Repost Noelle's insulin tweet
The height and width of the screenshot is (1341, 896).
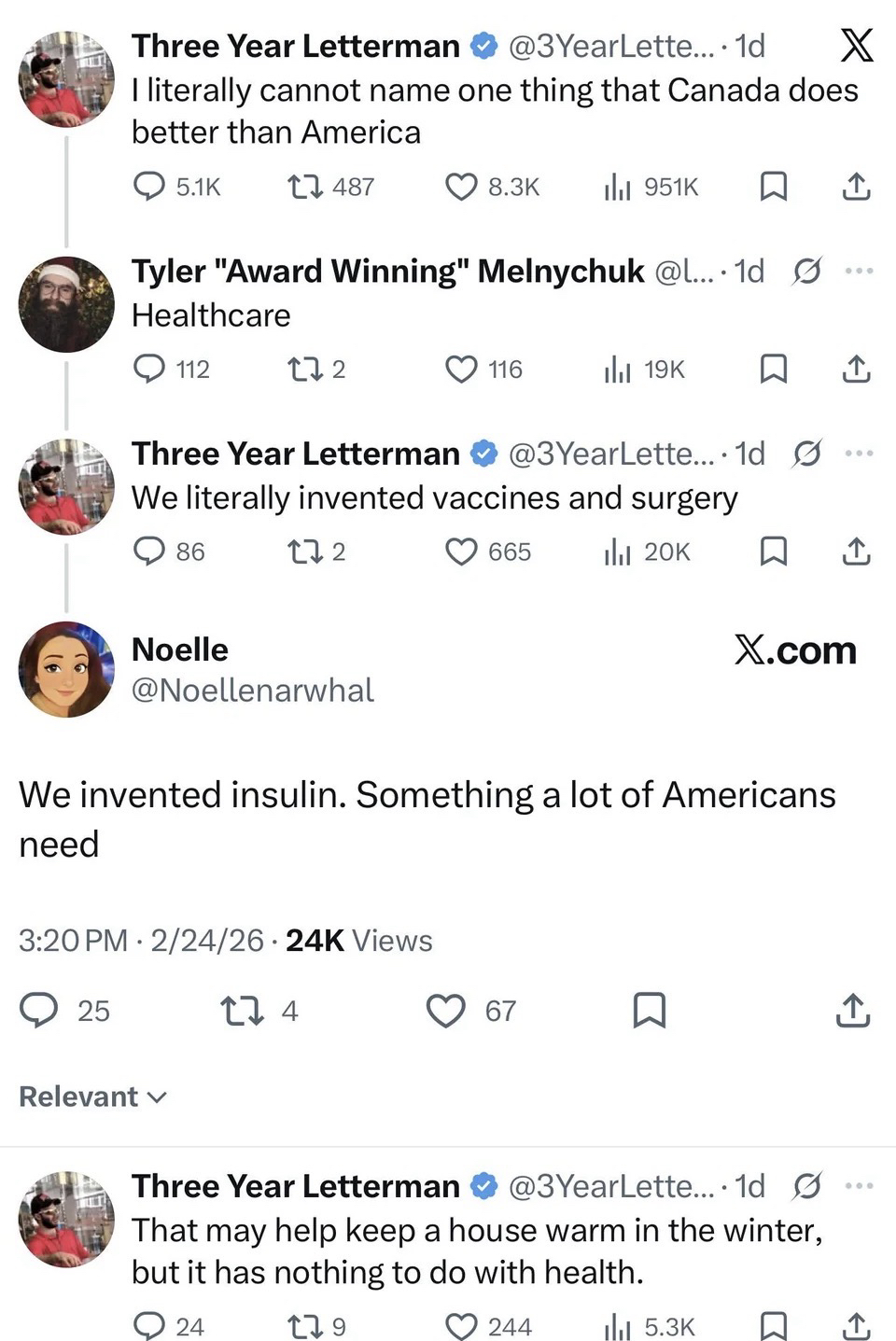(241, 1011)
